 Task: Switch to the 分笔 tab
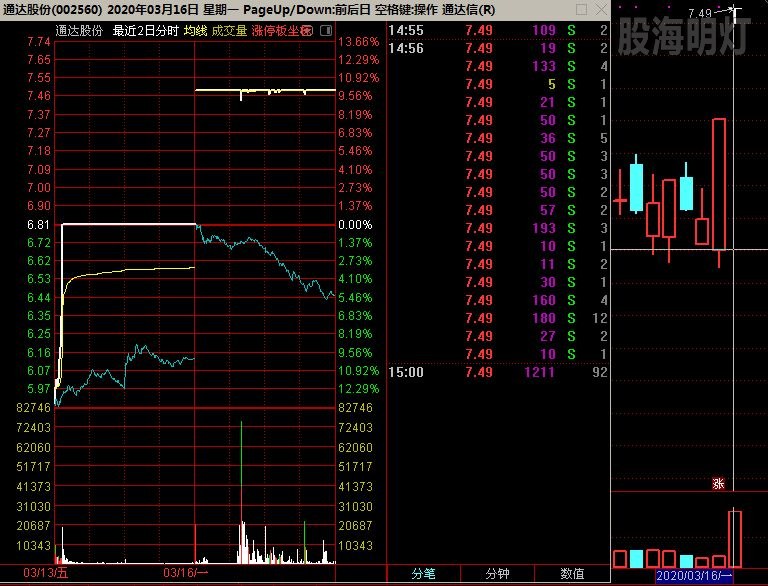[424, 574]
